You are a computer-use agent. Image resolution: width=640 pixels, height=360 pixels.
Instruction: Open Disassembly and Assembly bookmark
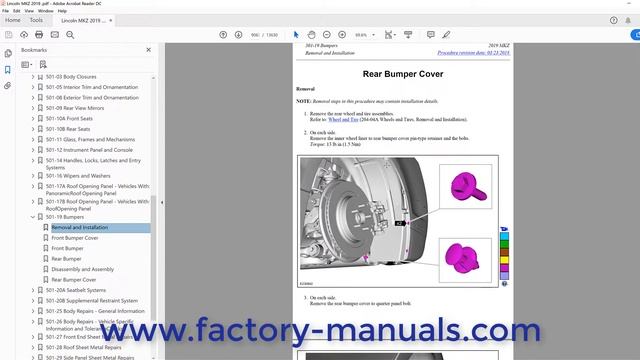coord(82,269)
